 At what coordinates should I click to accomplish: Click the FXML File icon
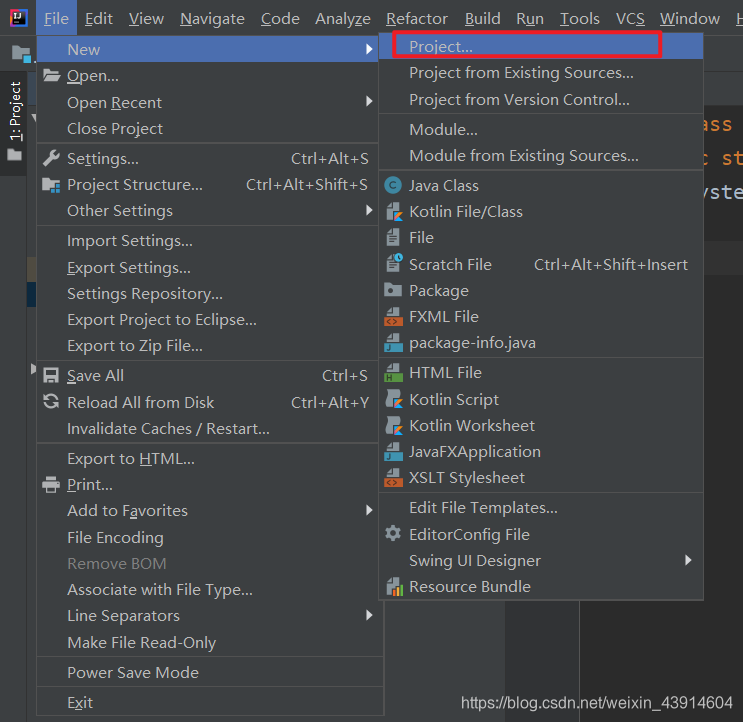tap(393, 316)
